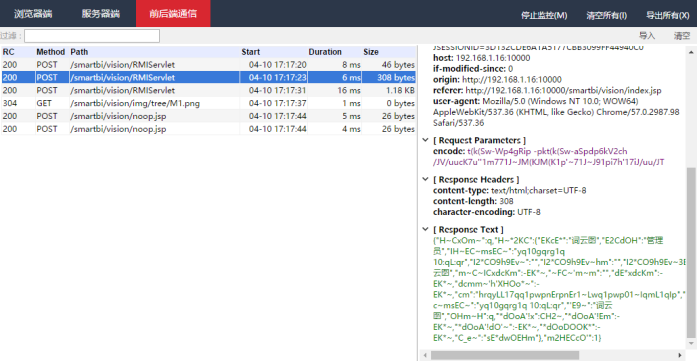
Task: Click the Request Parameters heading
Action: coord(480,140)
